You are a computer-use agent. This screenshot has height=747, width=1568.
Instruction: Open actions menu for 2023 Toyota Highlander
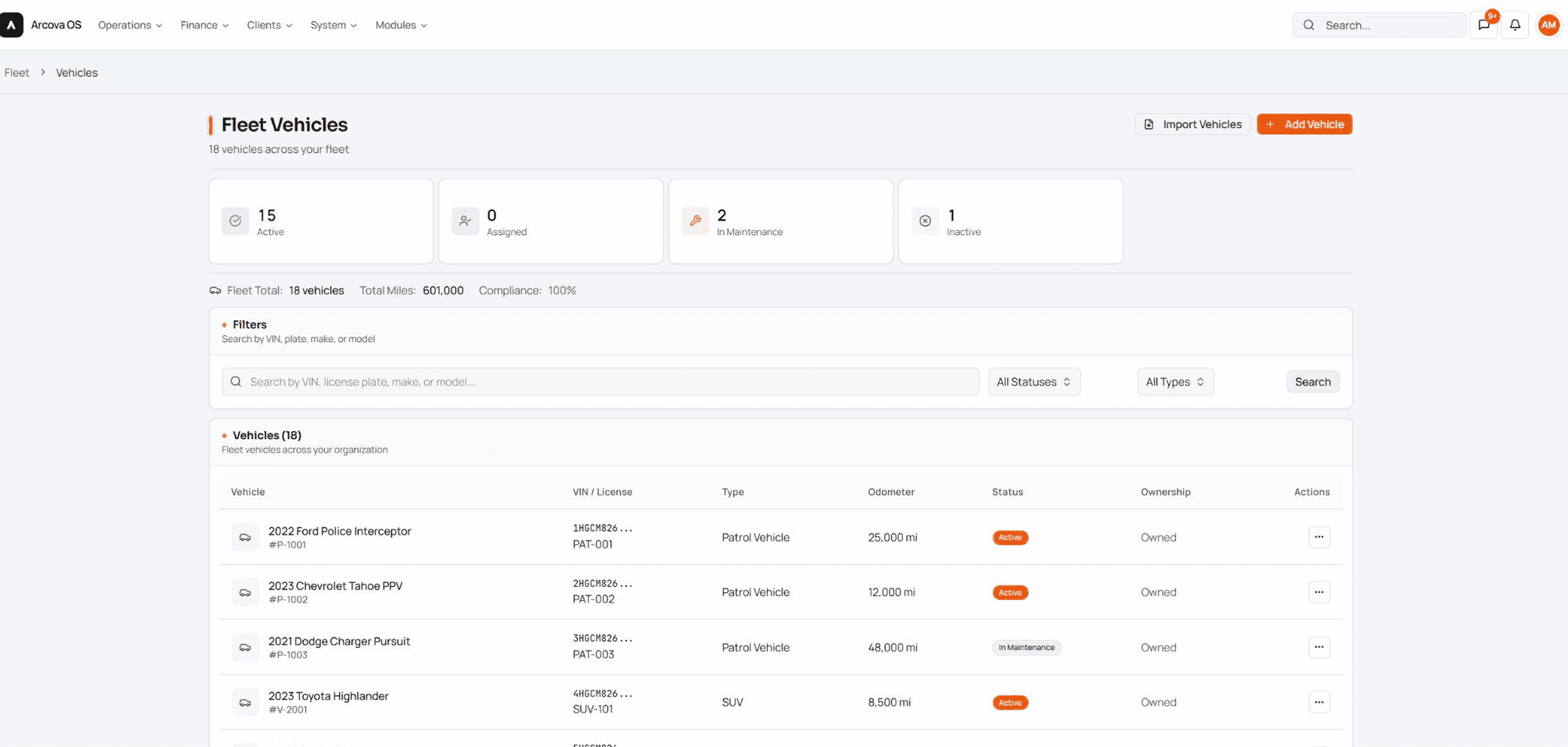click(x=1319, y=702)
